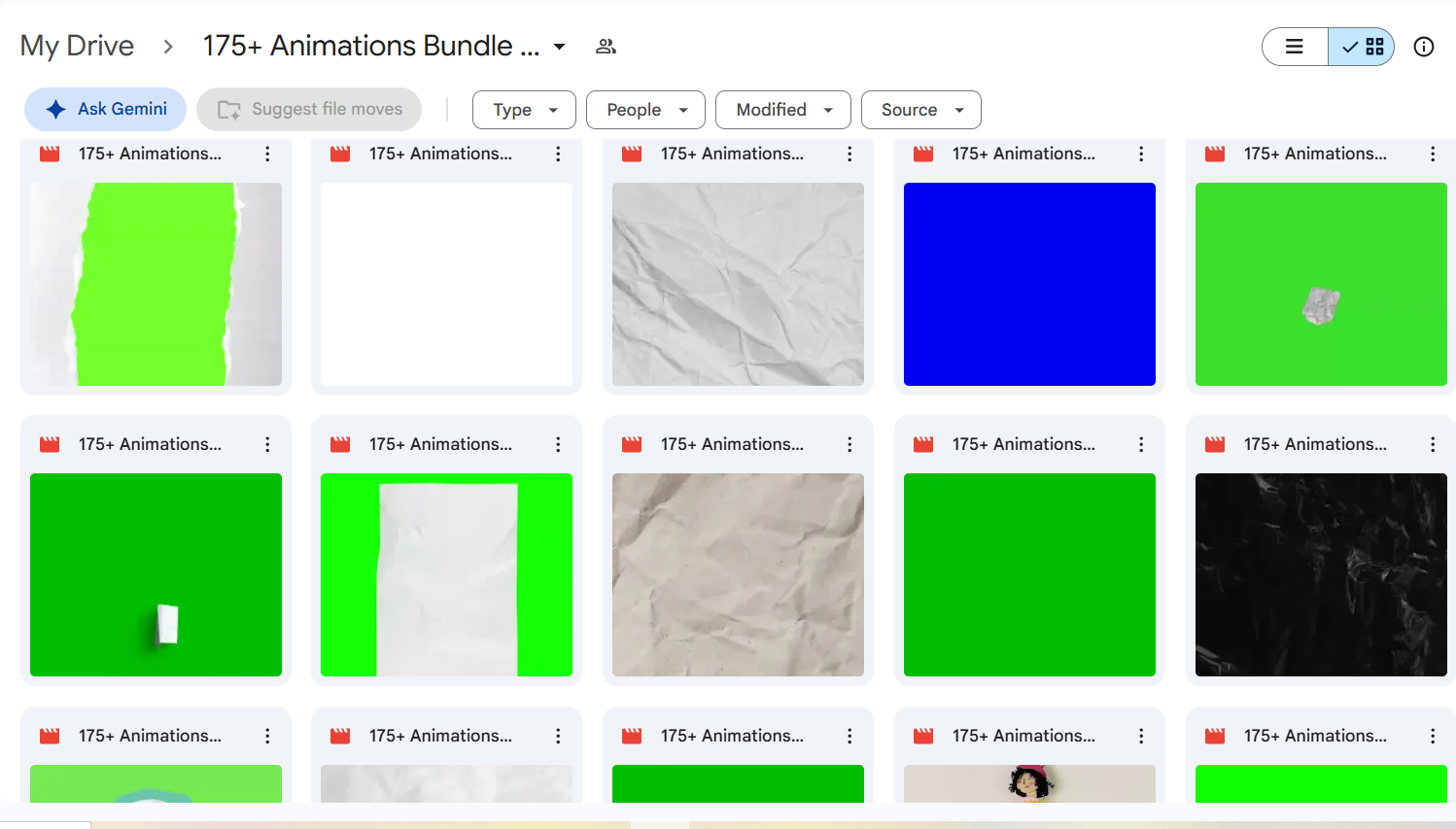This screenshot has height=829, width=1456.
Task: Select grid layout view
Action: pyautogui.click(x=1362, y=47)
